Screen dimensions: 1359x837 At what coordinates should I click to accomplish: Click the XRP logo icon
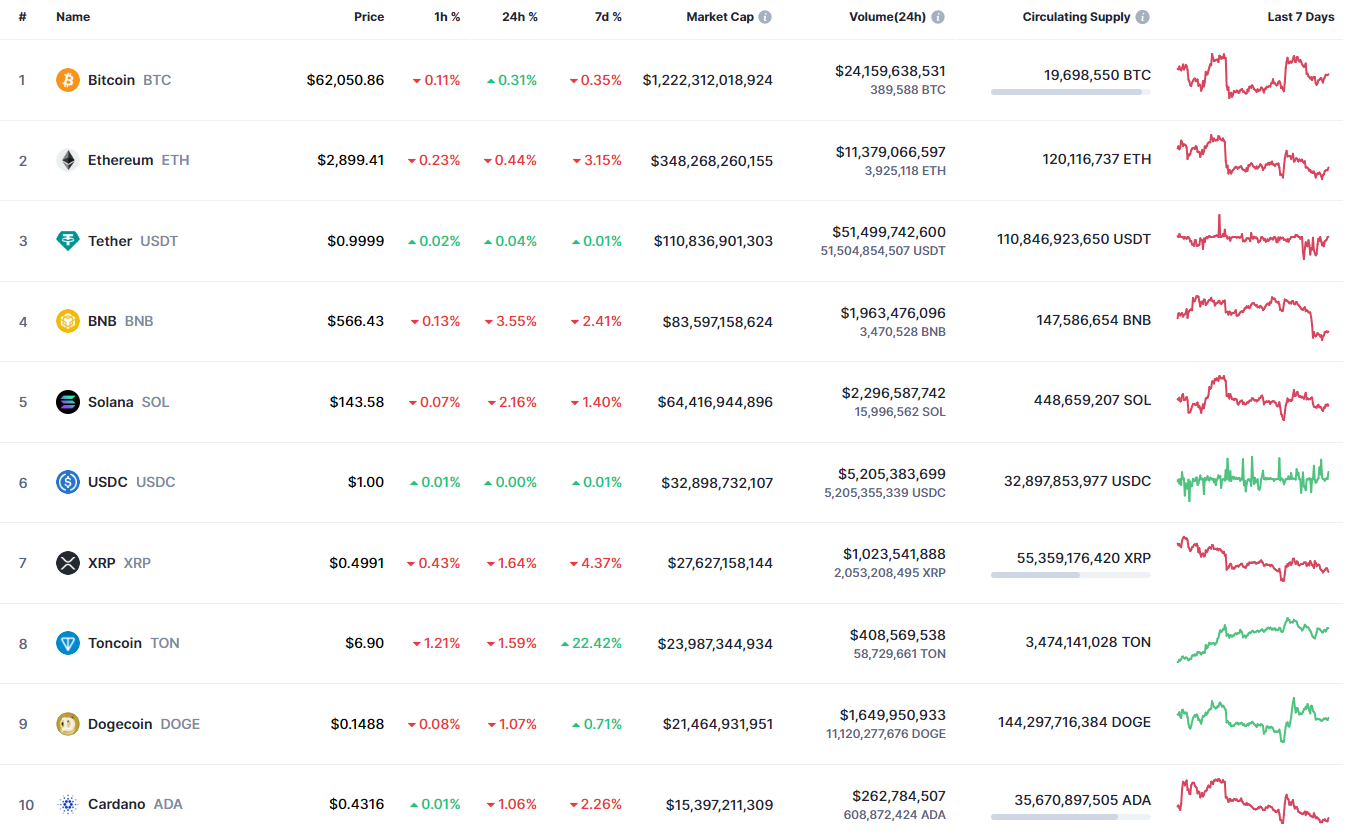(68, 563)
